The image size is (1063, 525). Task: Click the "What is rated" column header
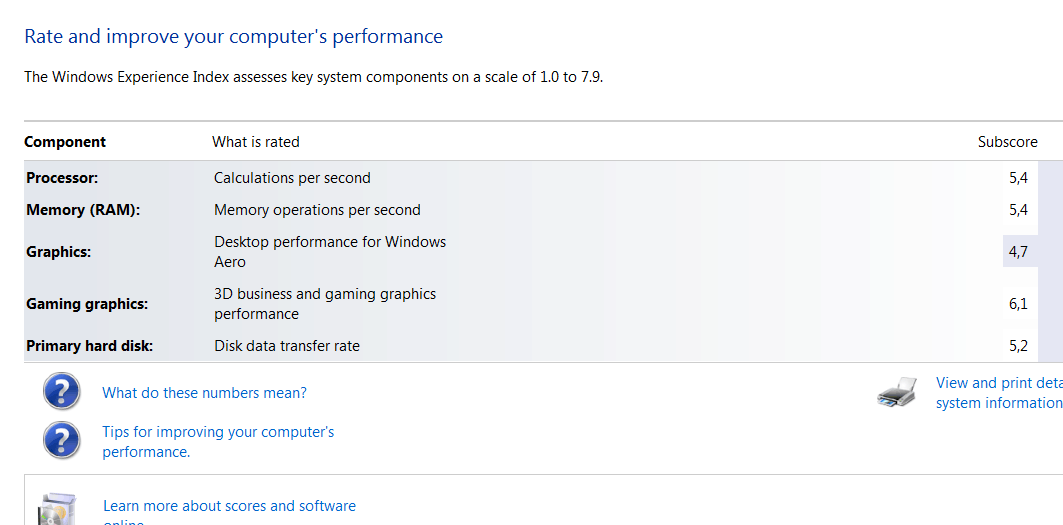tap(256, 142)
